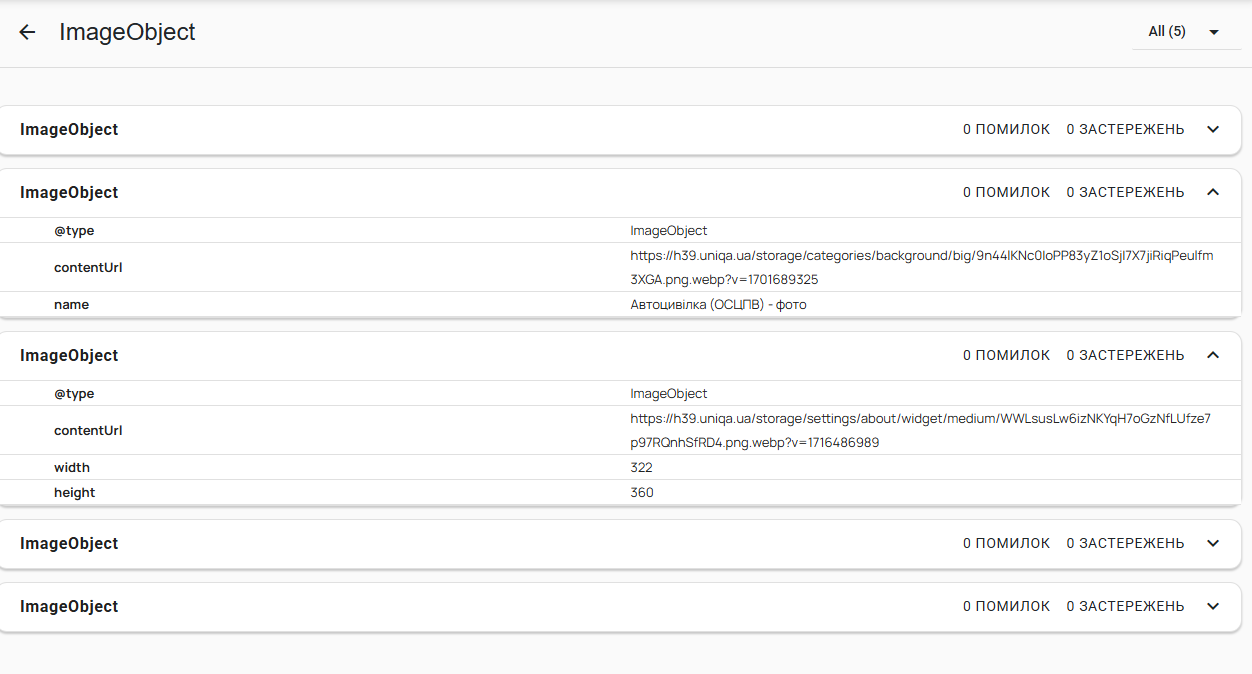Image resolution: width=1252 pixels, height=674 pixels.
Task: Expand the fourth ImageObject card chevron
Action: click(x=1213, y=544)
